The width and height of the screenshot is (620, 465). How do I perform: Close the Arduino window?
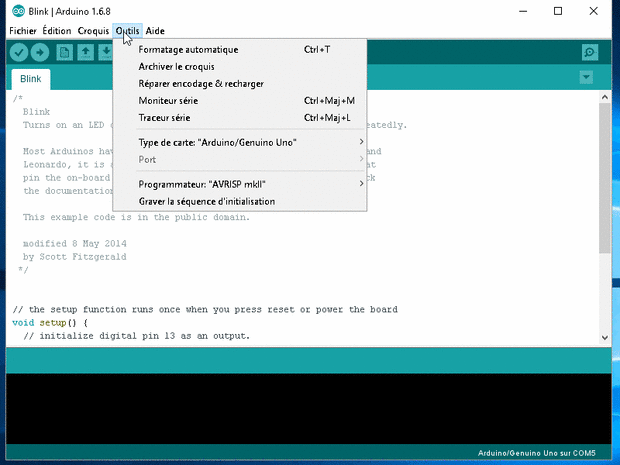pyautogui.click(x=593, y=11)
